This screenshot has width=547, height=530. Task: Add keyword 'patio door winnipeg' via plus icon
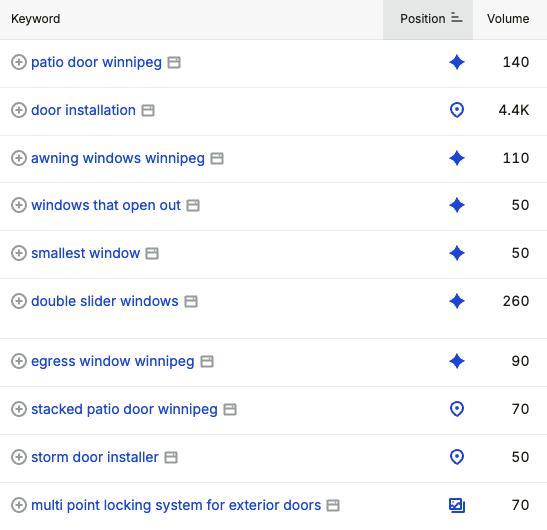19,62
